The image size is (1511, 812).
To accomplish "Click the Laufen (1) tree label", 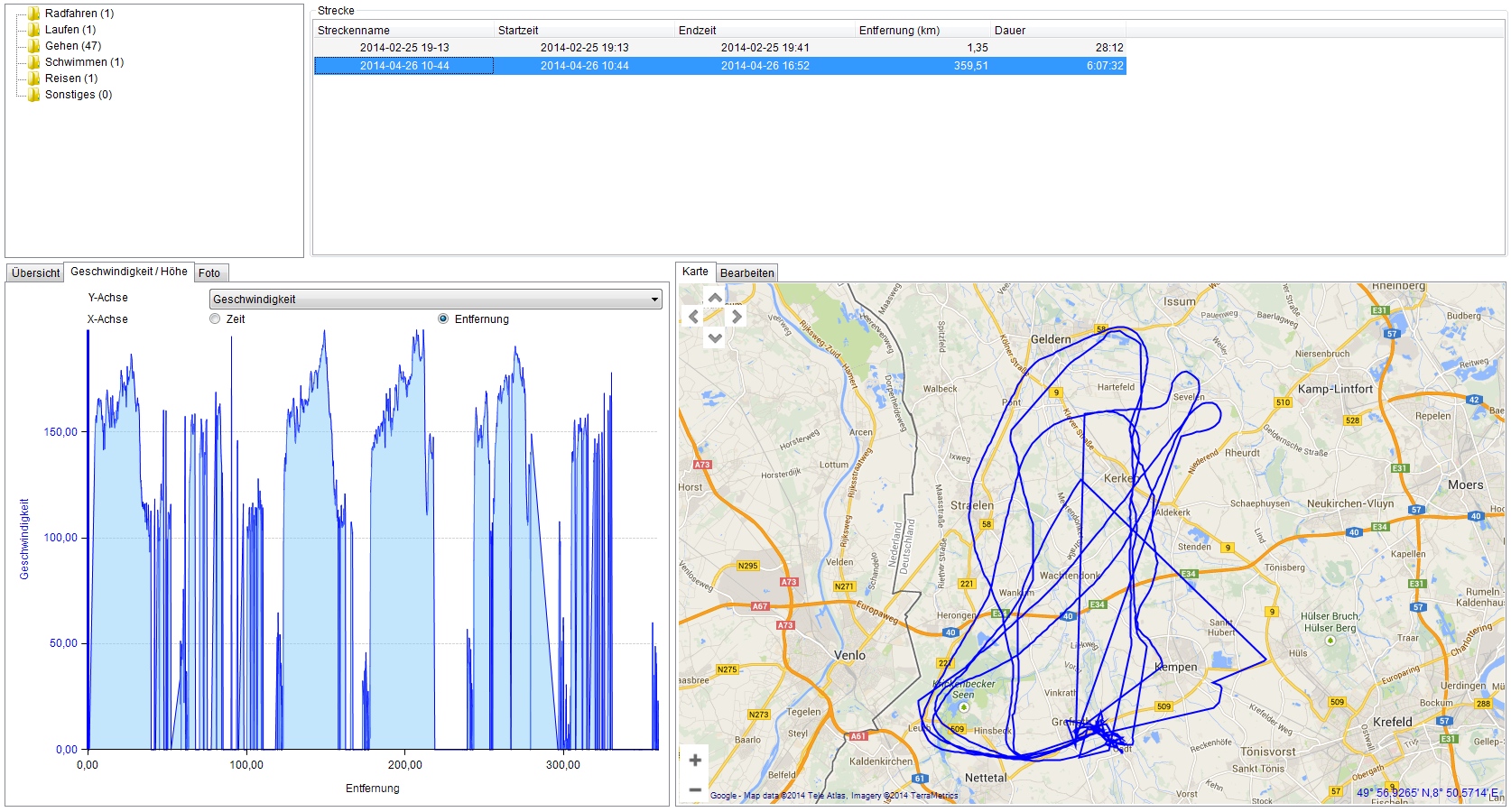I will [70, 30].
